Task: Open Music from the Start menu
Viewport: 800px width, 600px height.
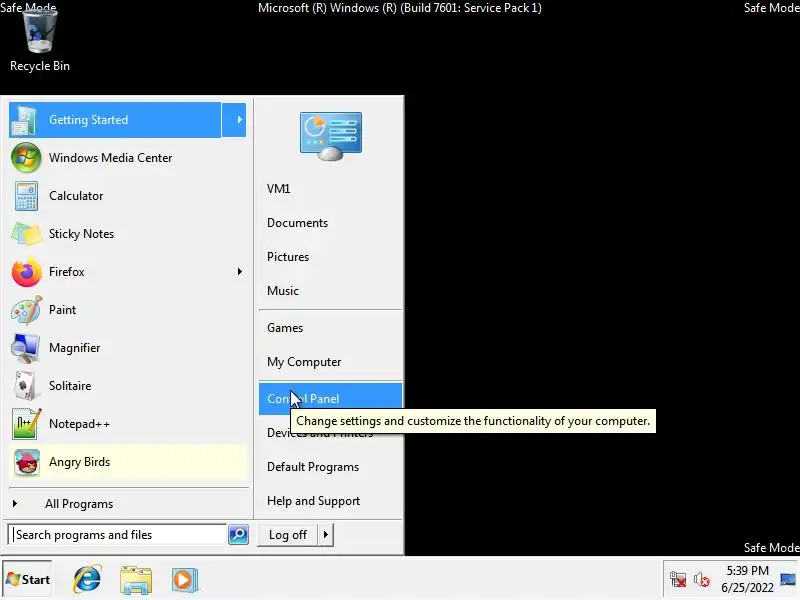Action: (283, 291)
